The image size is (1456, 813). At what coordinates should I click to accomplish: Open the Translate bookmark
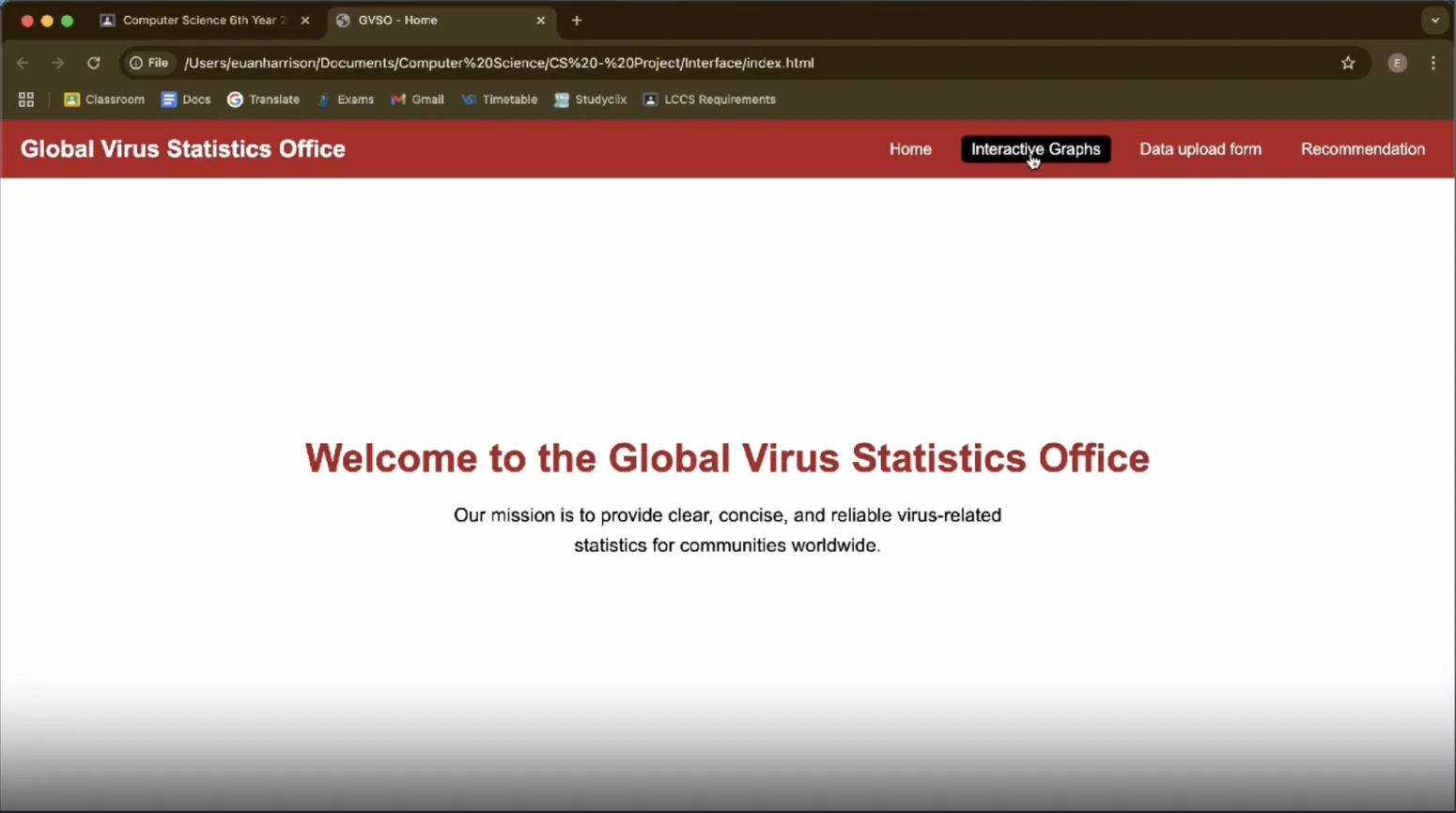[264, 100]
